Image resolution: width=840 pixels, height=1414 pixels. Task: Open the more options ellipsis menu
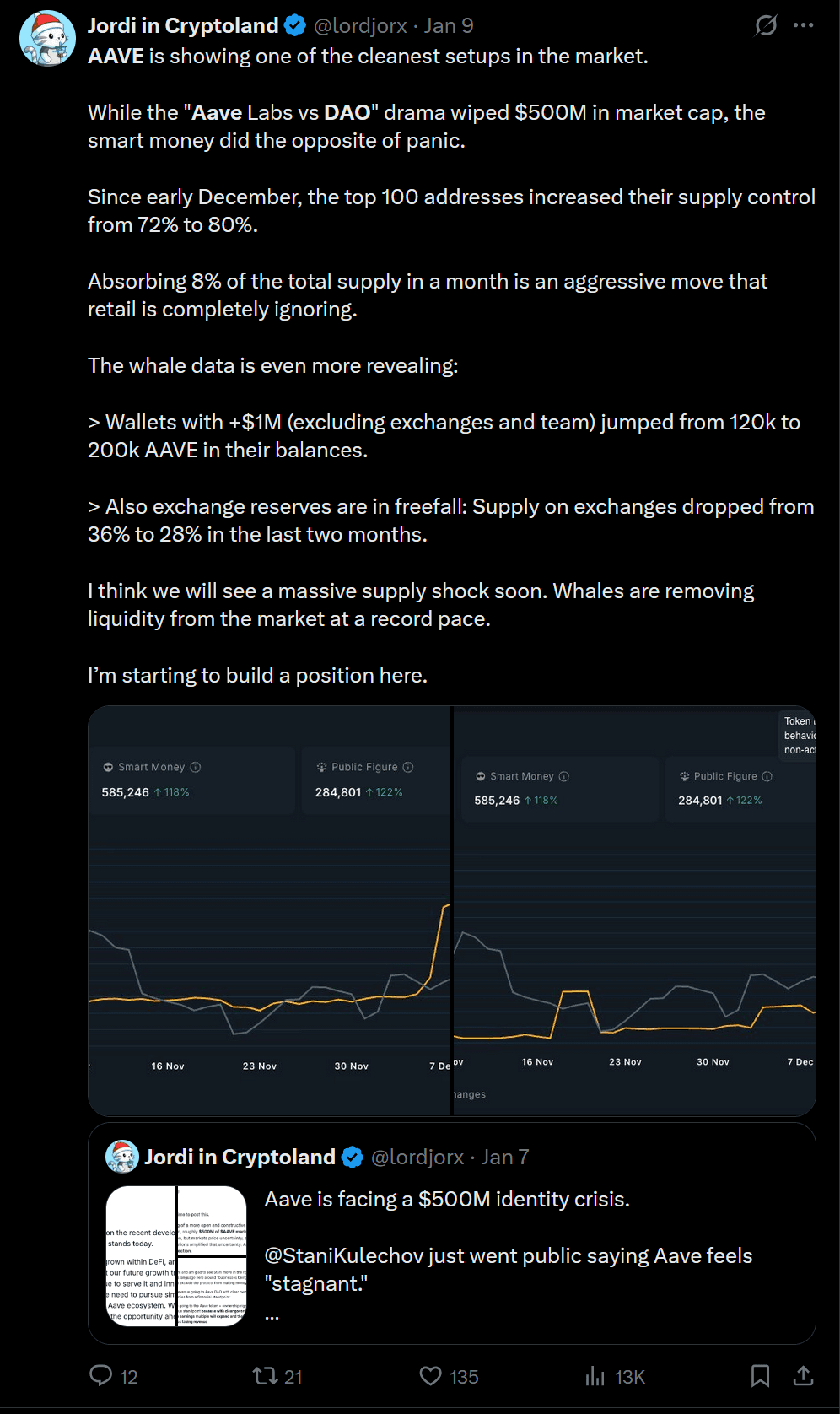click(x=803, y=25)
